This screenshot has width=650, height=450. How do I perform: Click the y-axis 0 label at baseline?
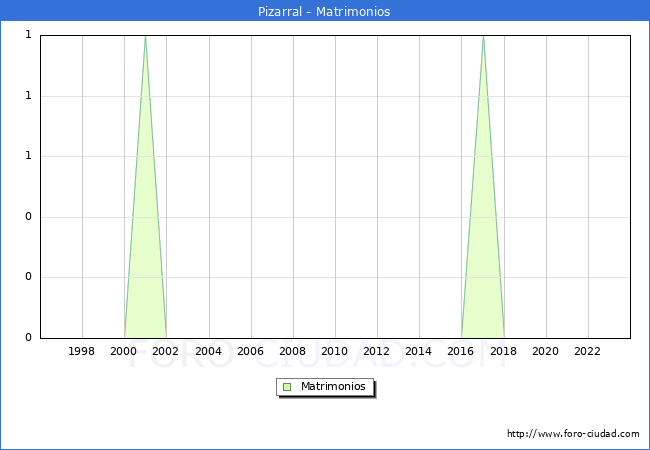[x=28, y=338]
